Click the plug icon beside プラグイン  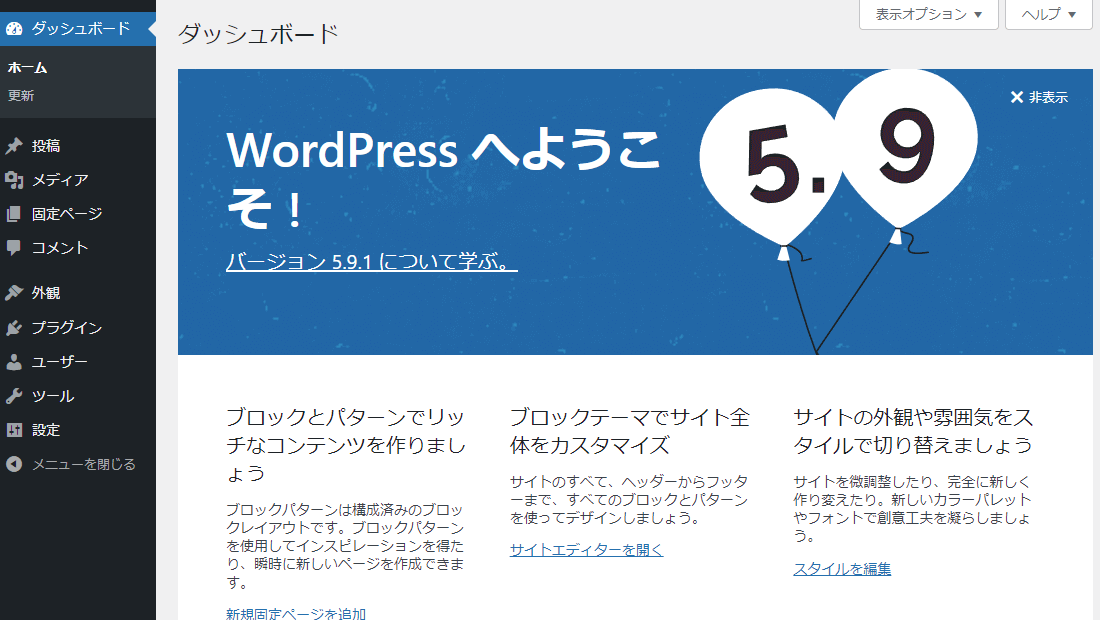point(14,328)
